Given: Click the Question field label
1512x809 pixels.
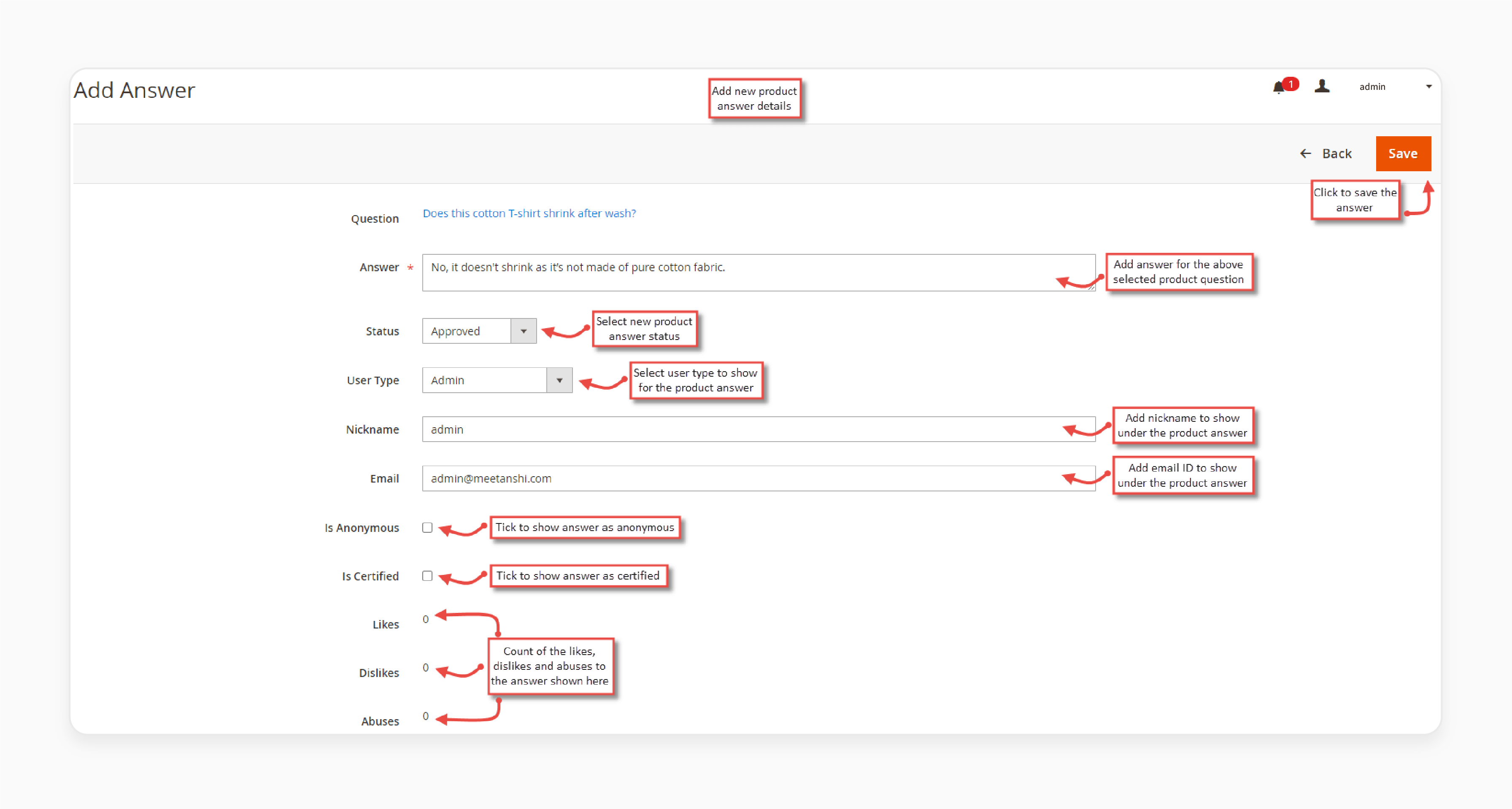Looking at the screenshot, I should tap(375, 219).
